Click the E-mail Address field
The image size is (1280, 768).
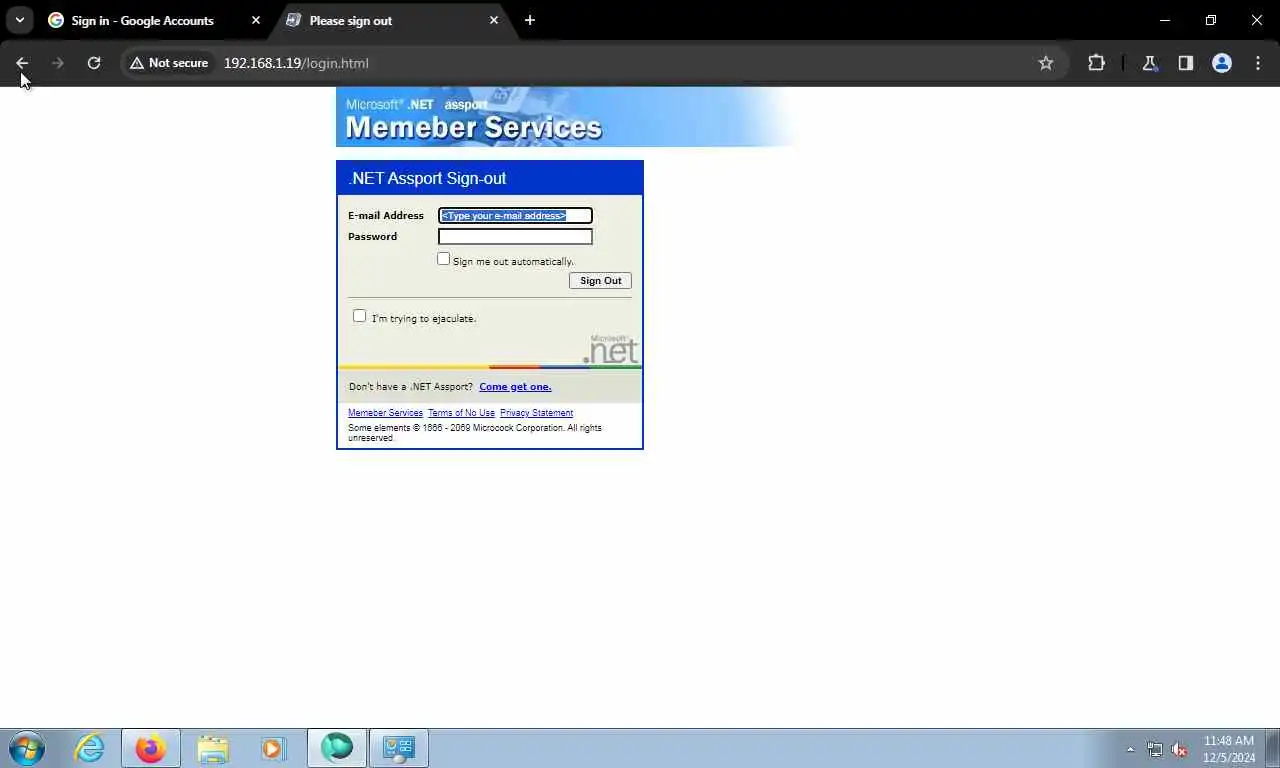515,215
